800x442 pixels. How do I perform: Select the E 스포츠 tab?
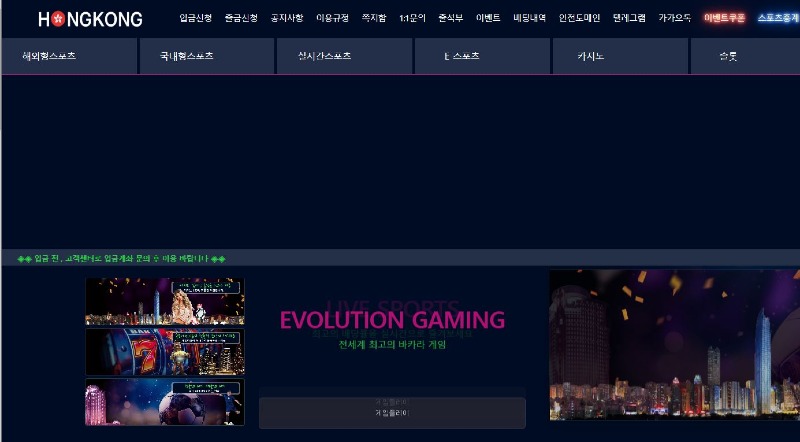pyautogui.click(x=483, y=56)
